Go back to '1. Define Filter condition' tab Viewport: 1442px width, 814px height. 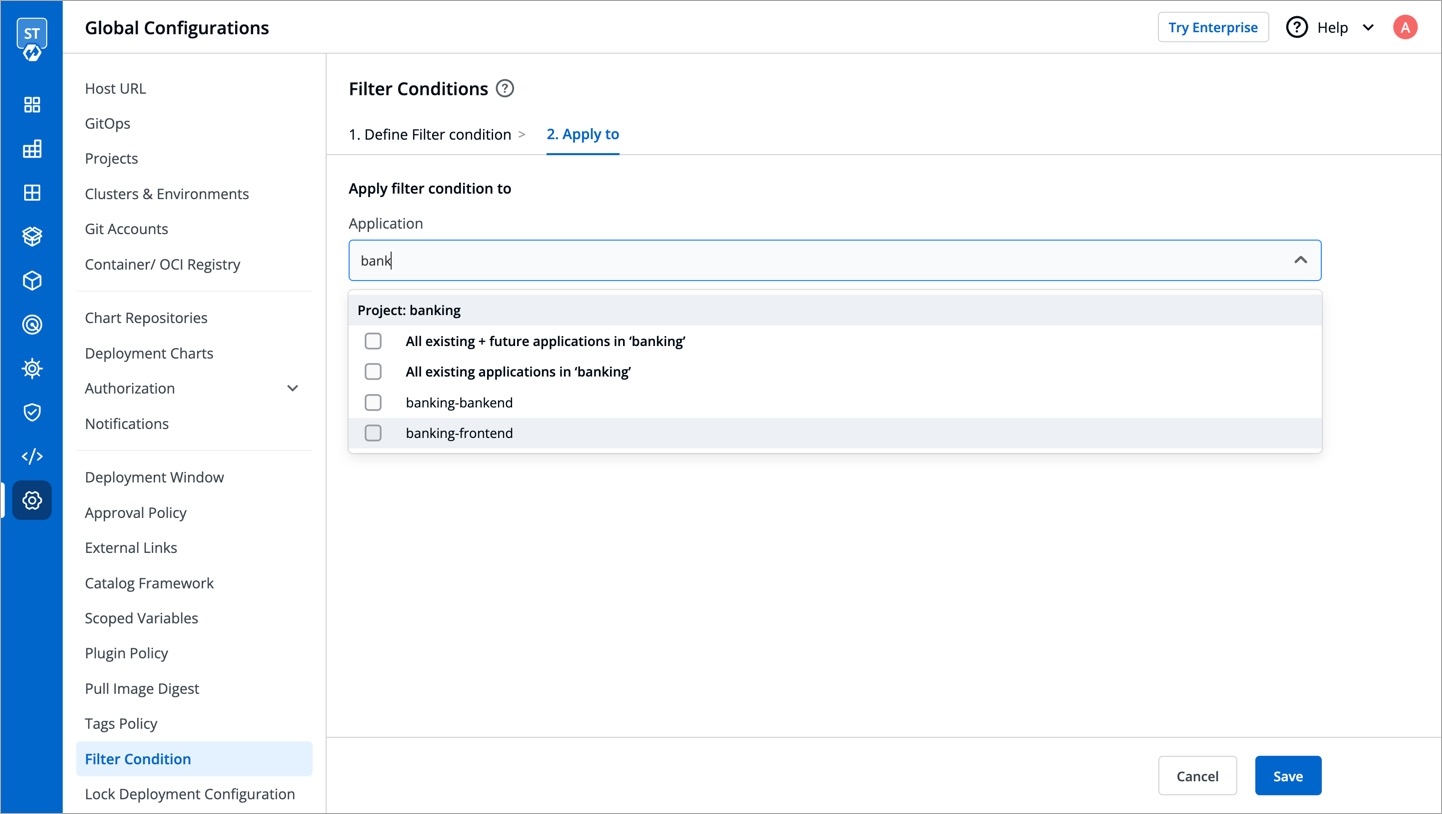click(x=430, y=134)
